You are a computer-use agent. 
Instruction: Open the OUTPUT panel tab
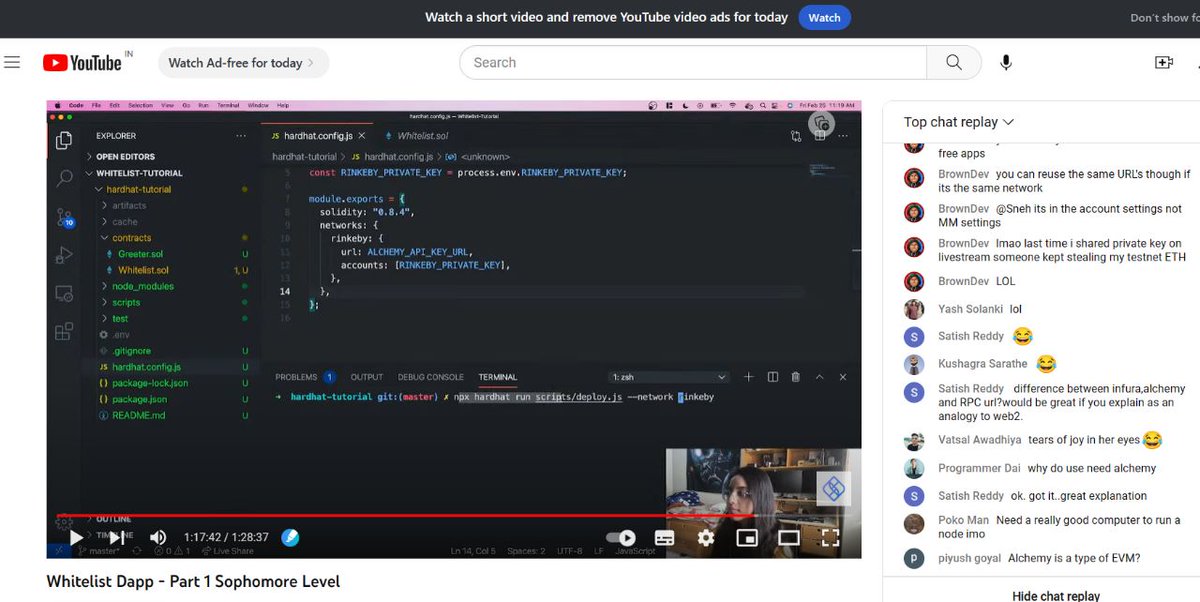coord(366,377)
